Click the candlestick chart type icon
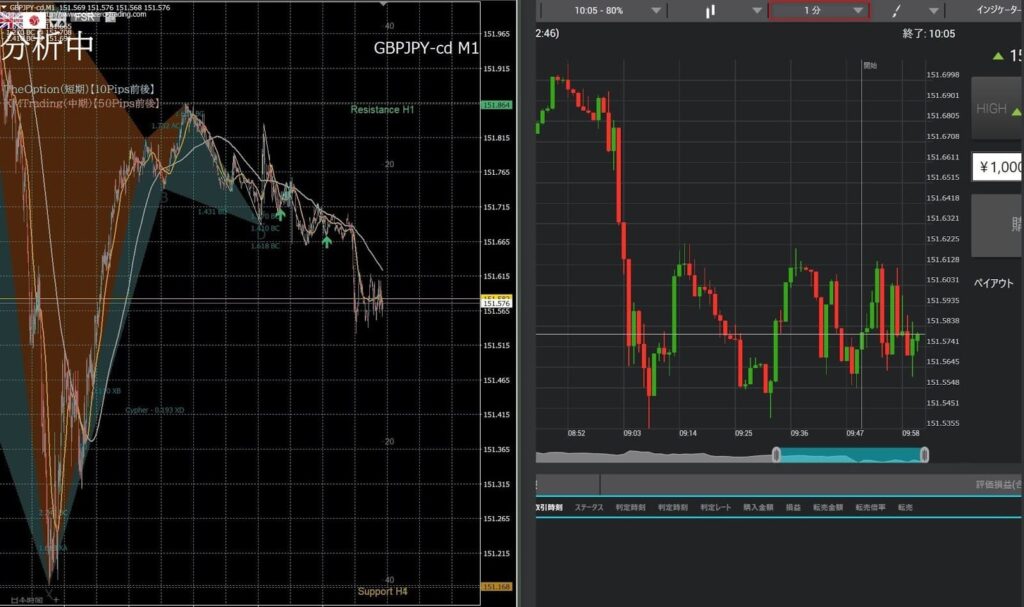 click(x=710, y=10)
